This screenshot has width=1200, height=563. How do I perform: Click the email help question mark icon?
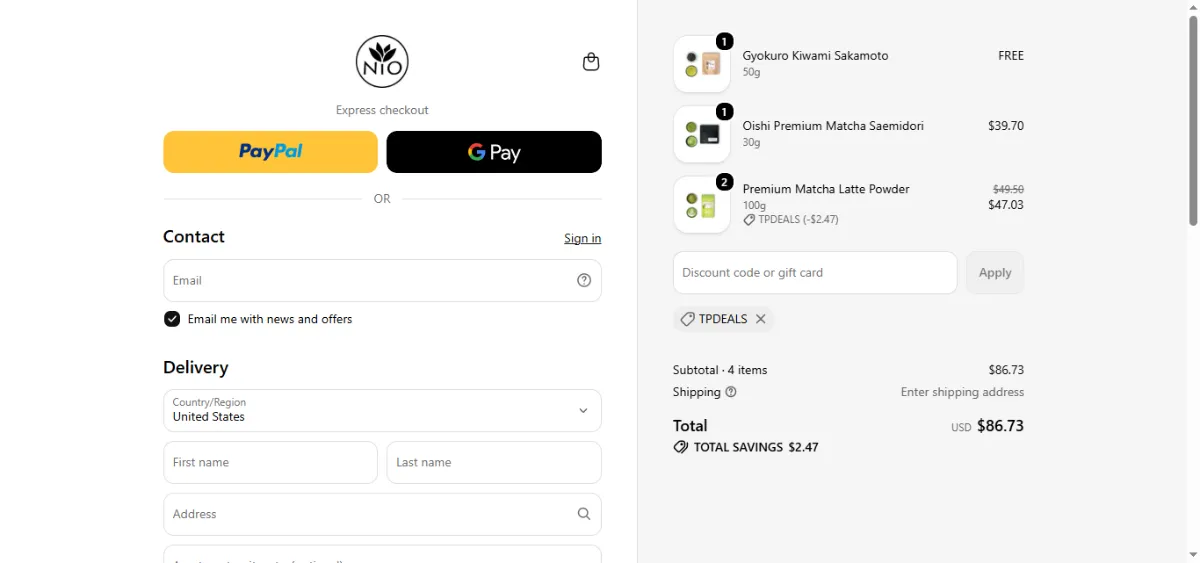[584, 280]
